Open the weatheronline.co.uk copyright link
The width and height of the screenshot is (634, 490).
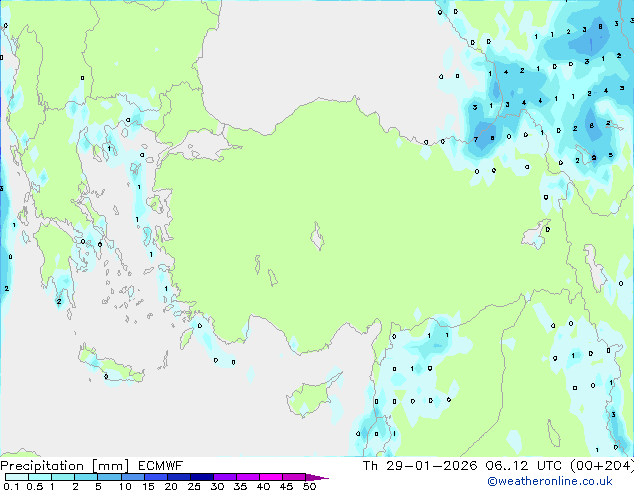[550, 481]
